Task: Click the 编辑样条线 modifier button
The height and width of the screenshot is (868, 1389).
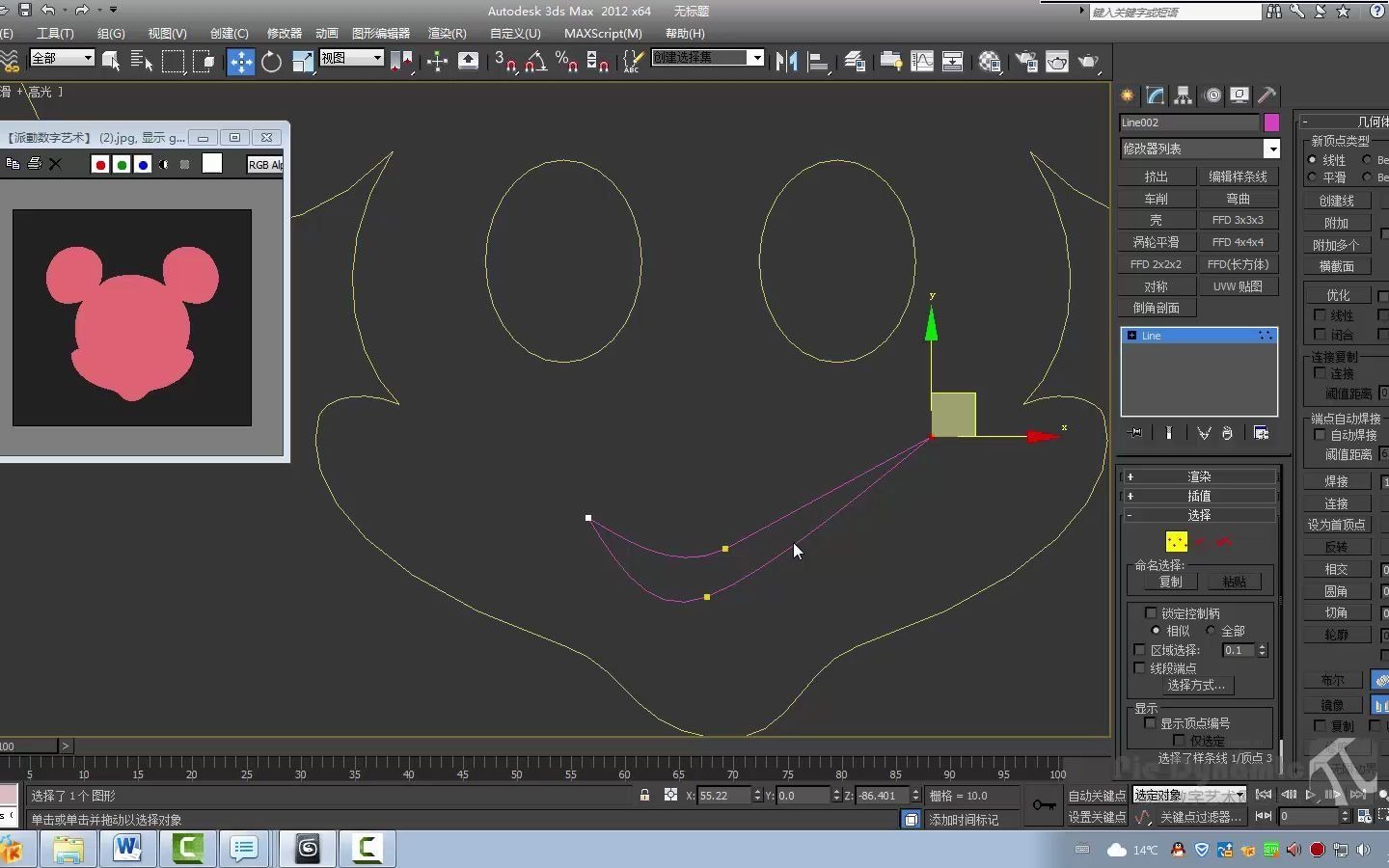Action: 1238,176
